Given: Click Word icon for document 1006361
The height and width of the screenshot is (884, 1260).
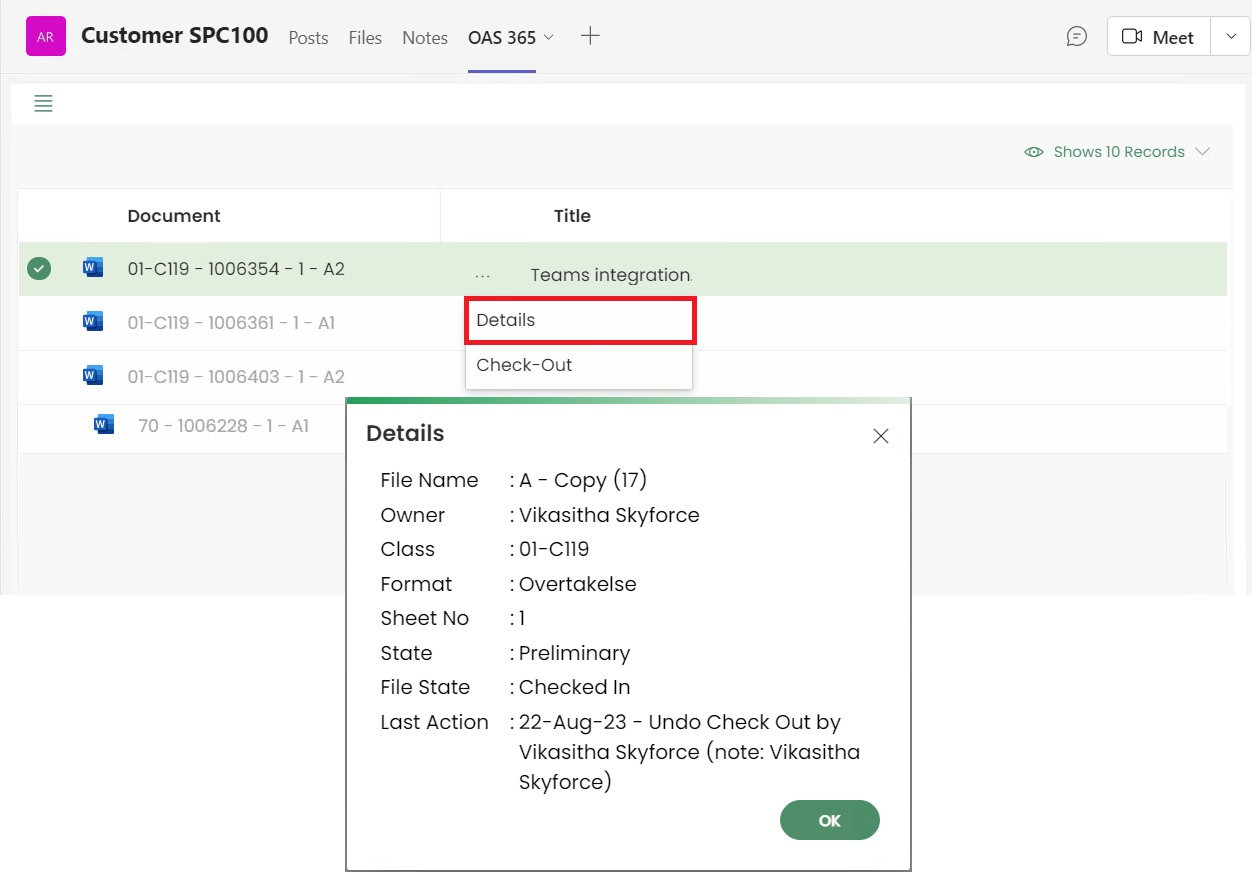Looking at the screenshot, I should click(x=93, y=322).
